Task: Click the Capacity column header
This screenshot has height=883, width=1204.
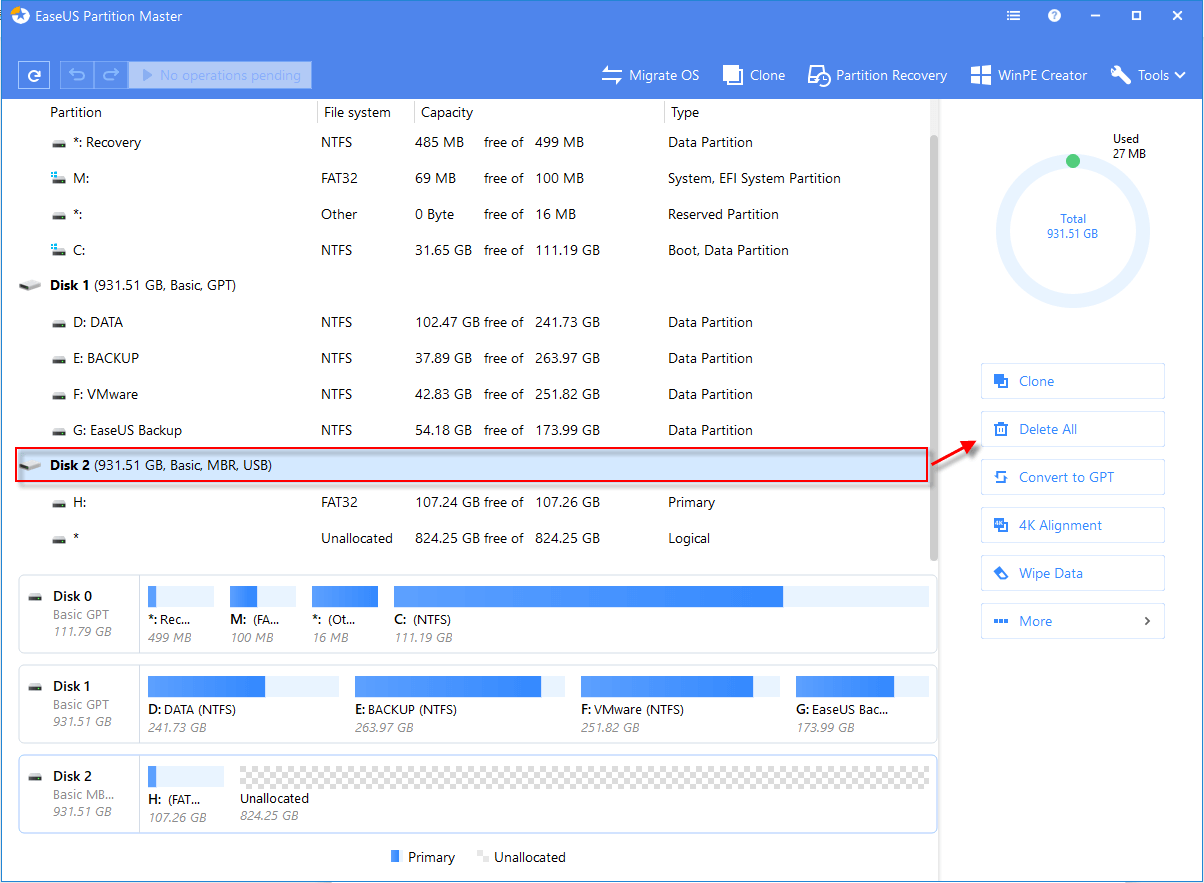Action: (447, 112)
